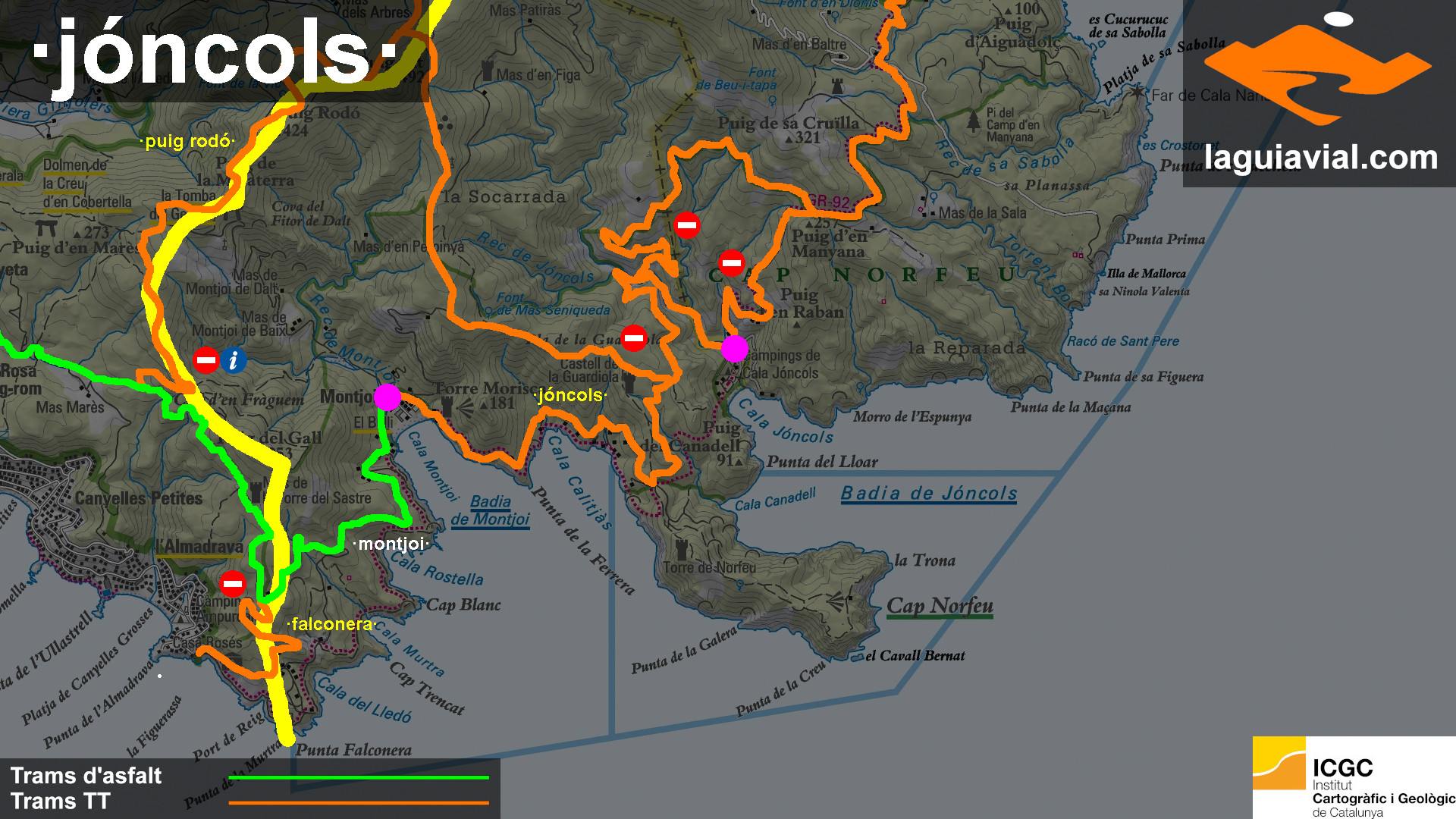Click the northernmost no-entry sign below Puig de sa Cruilla

[x=686, y=225]
